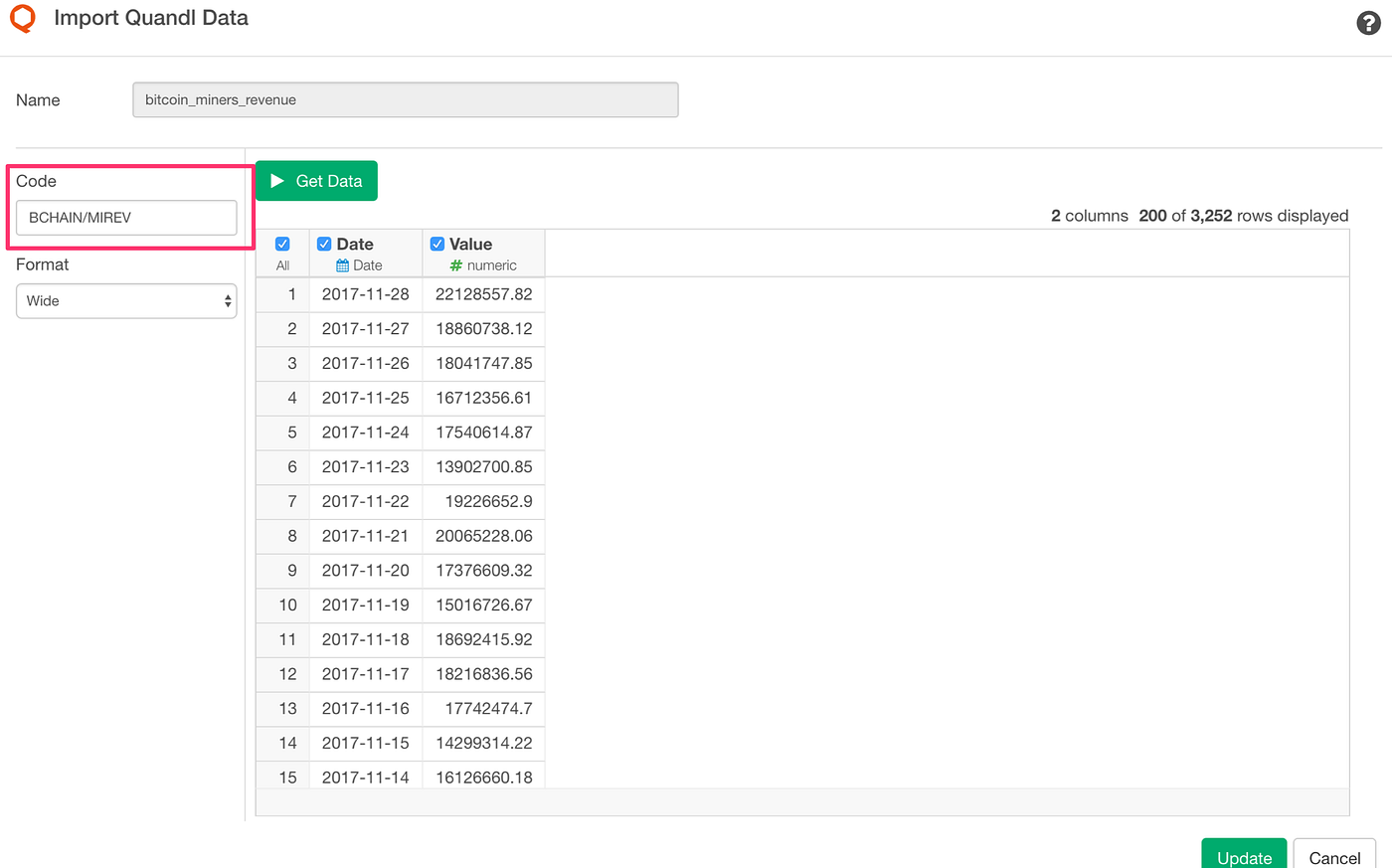Image resolution: width=1392 pixels, height=868 pixels.
Task: Click the bitcoin_miners_revenue Name field
Action: coord(406,99)
